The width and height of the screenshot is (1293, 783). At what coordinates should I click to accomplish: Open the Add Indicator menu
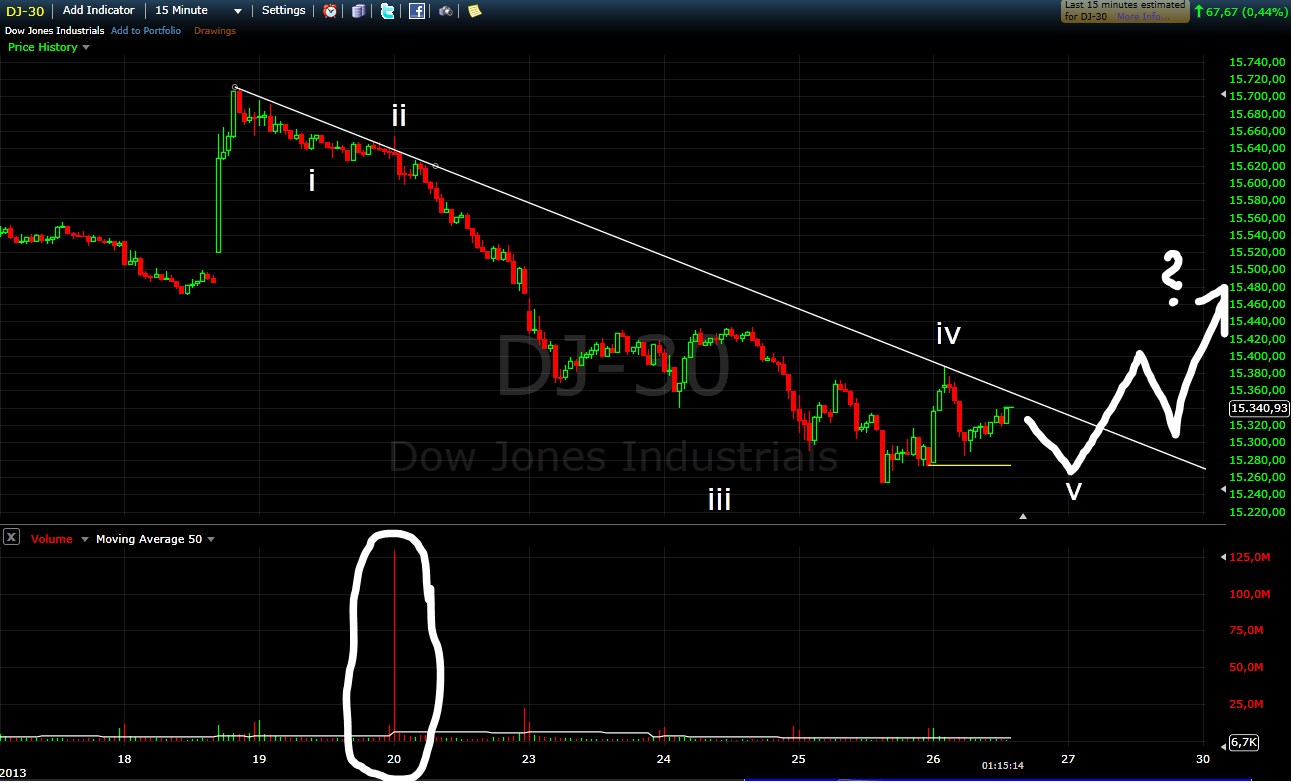pos(98,10)
